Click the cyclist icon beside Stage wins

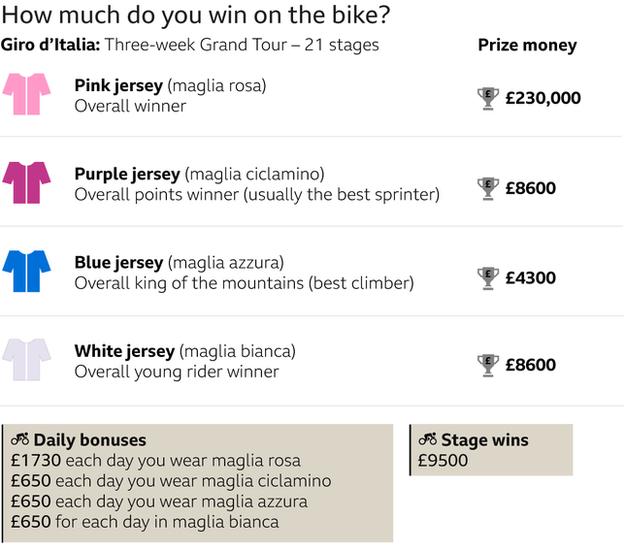pos(427,439)
